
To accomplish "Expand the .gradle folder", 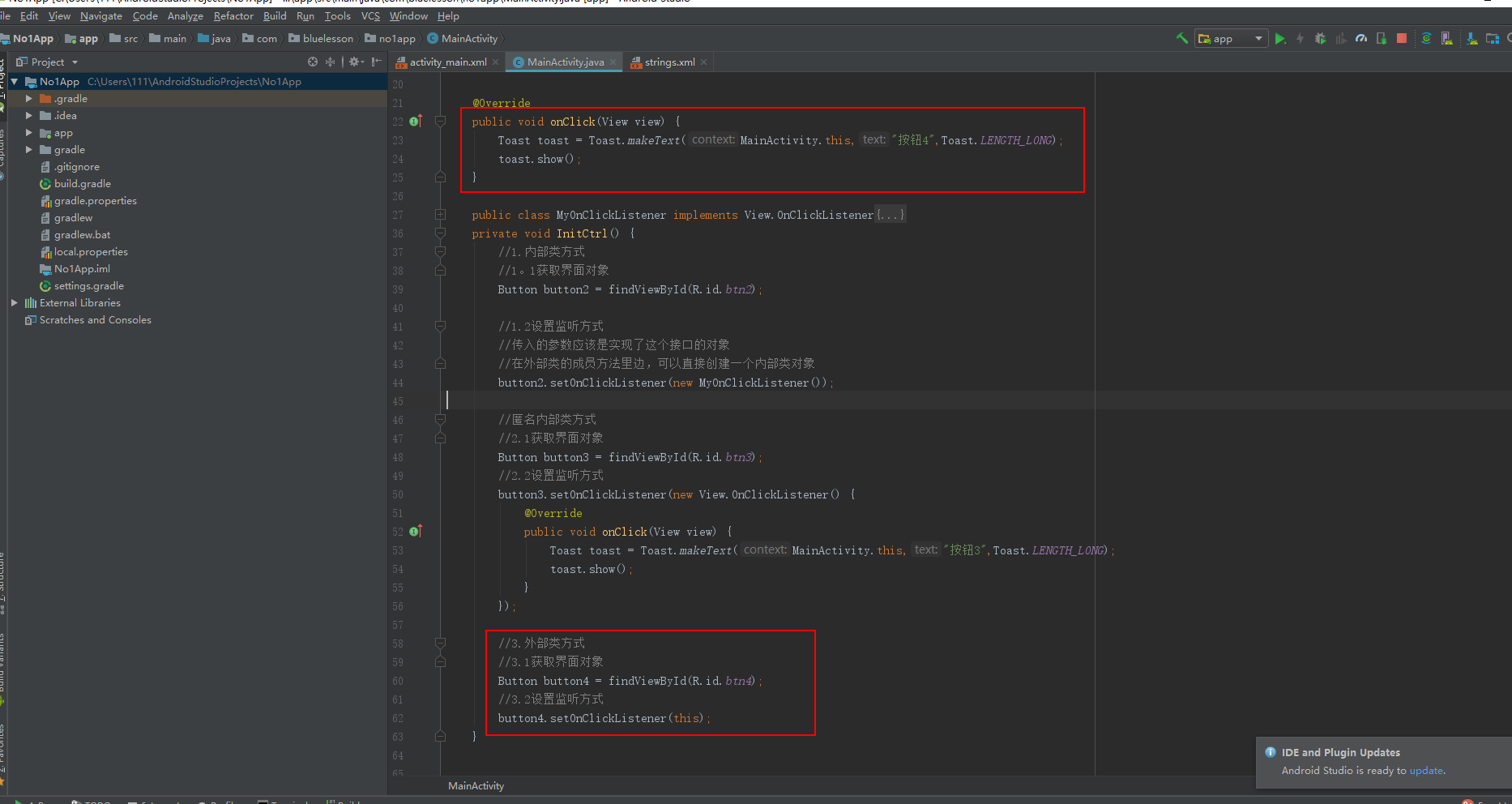I will [29, 99].
